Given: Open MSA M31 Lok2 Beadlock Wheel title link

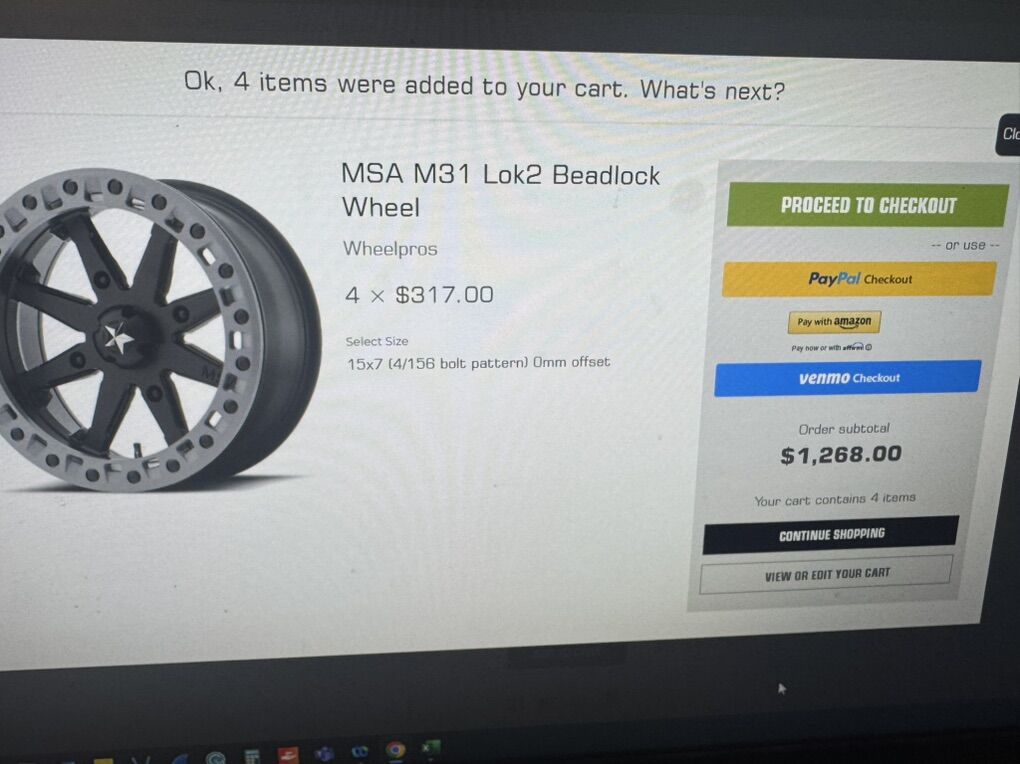Looking at the screenshot, I should pos(500,191).
